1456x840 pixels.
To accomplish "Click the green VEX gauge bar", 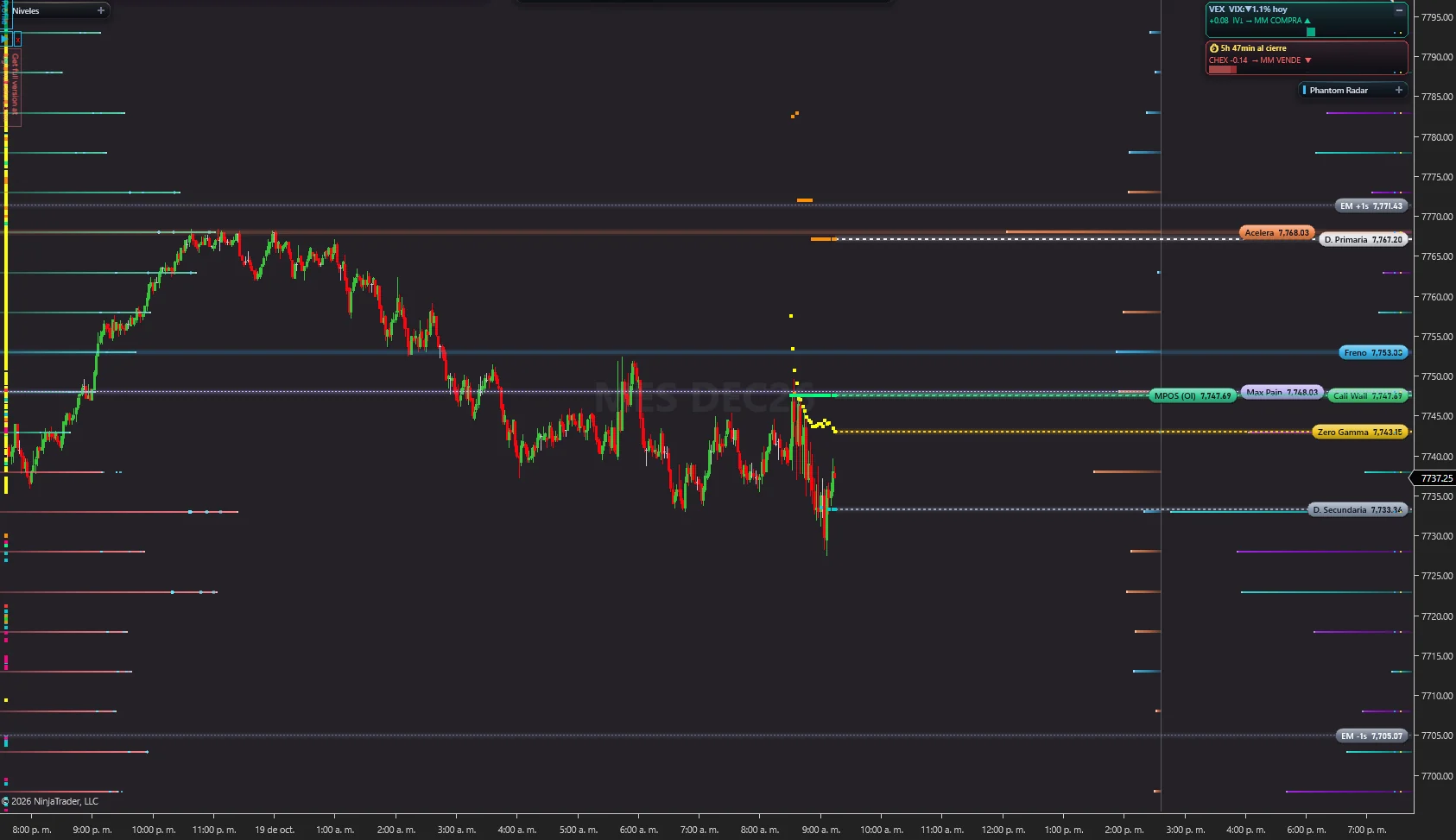I will point(1311,32).
